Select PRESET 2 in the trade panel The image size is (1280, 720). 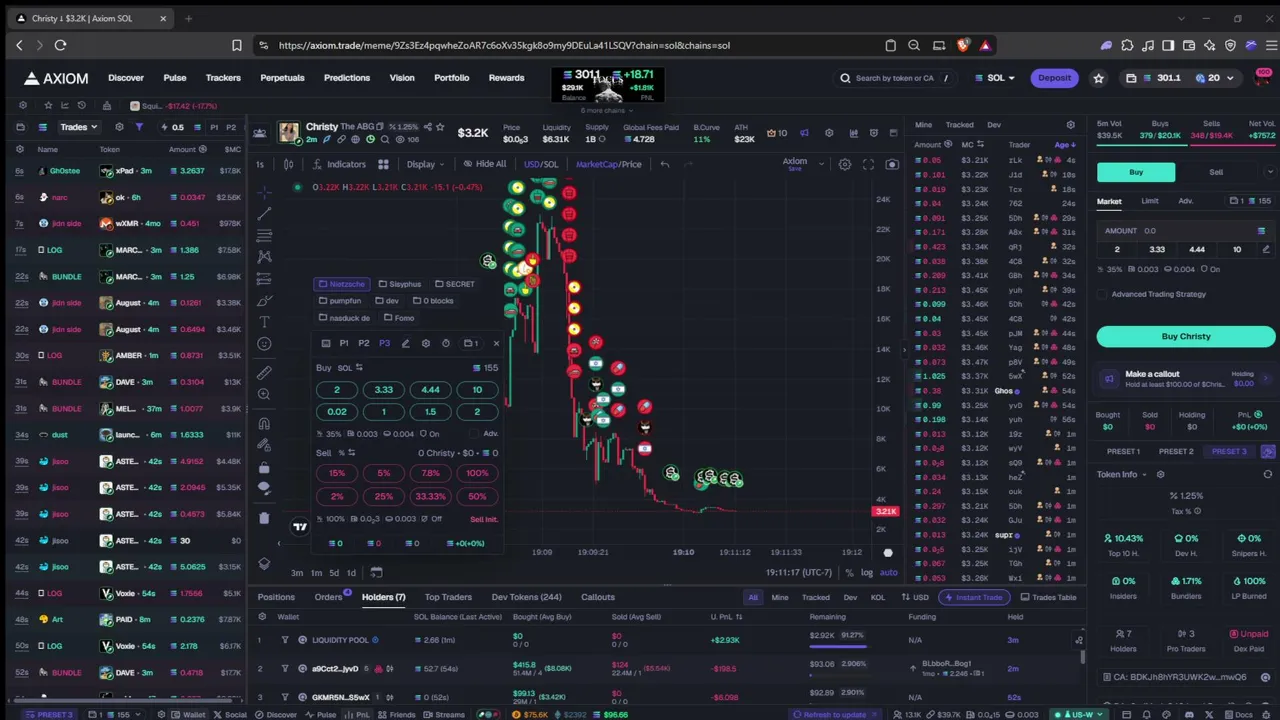click(x=1176, y=451)
